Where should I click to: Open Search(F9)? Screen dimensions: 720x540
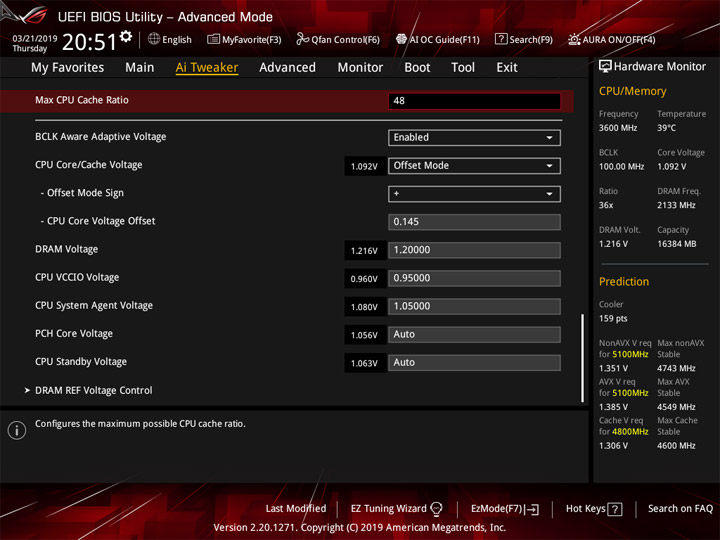[x=524, y=39]
